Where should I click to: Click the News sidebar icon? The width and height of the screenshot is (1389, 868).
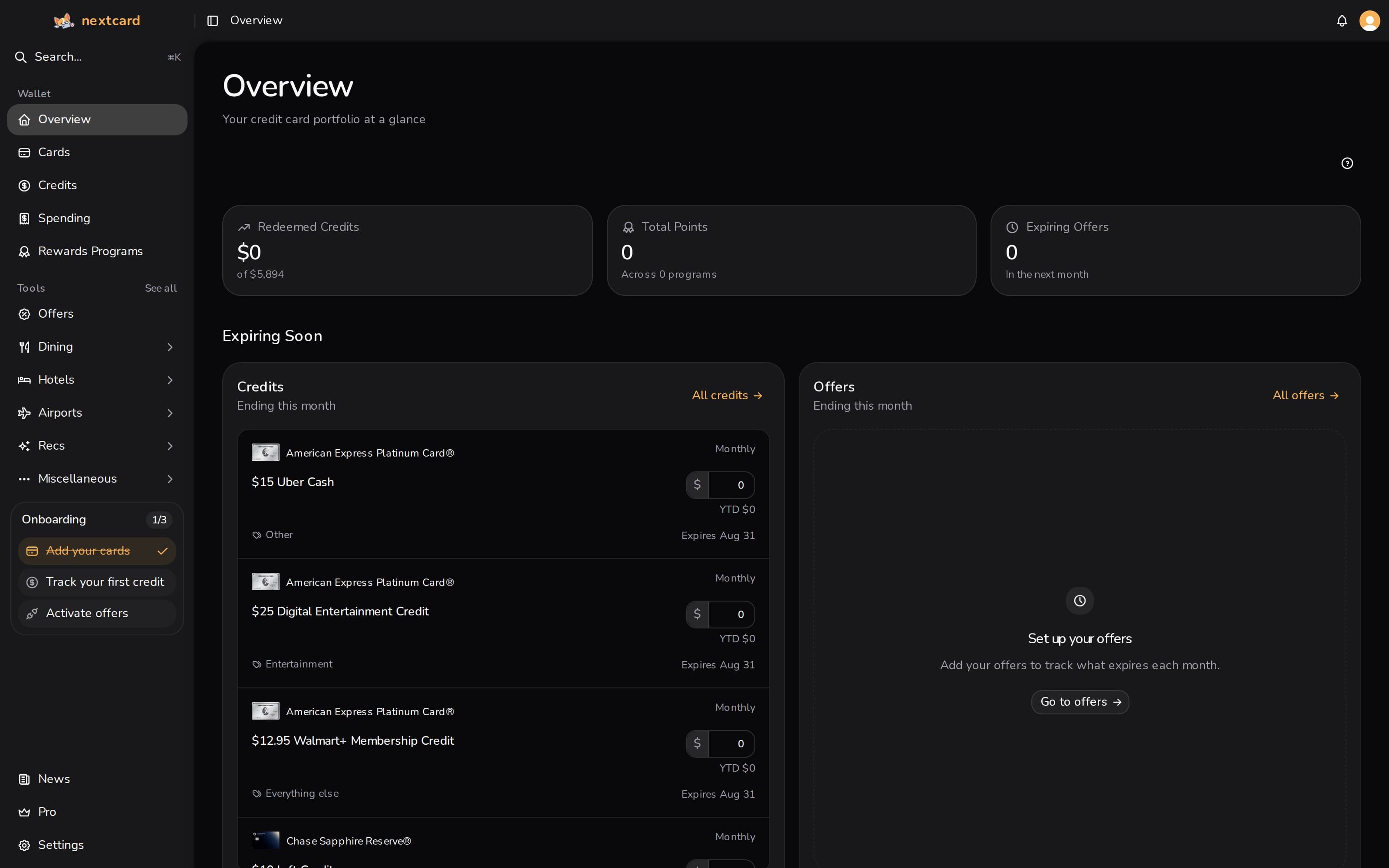[24, 779]
